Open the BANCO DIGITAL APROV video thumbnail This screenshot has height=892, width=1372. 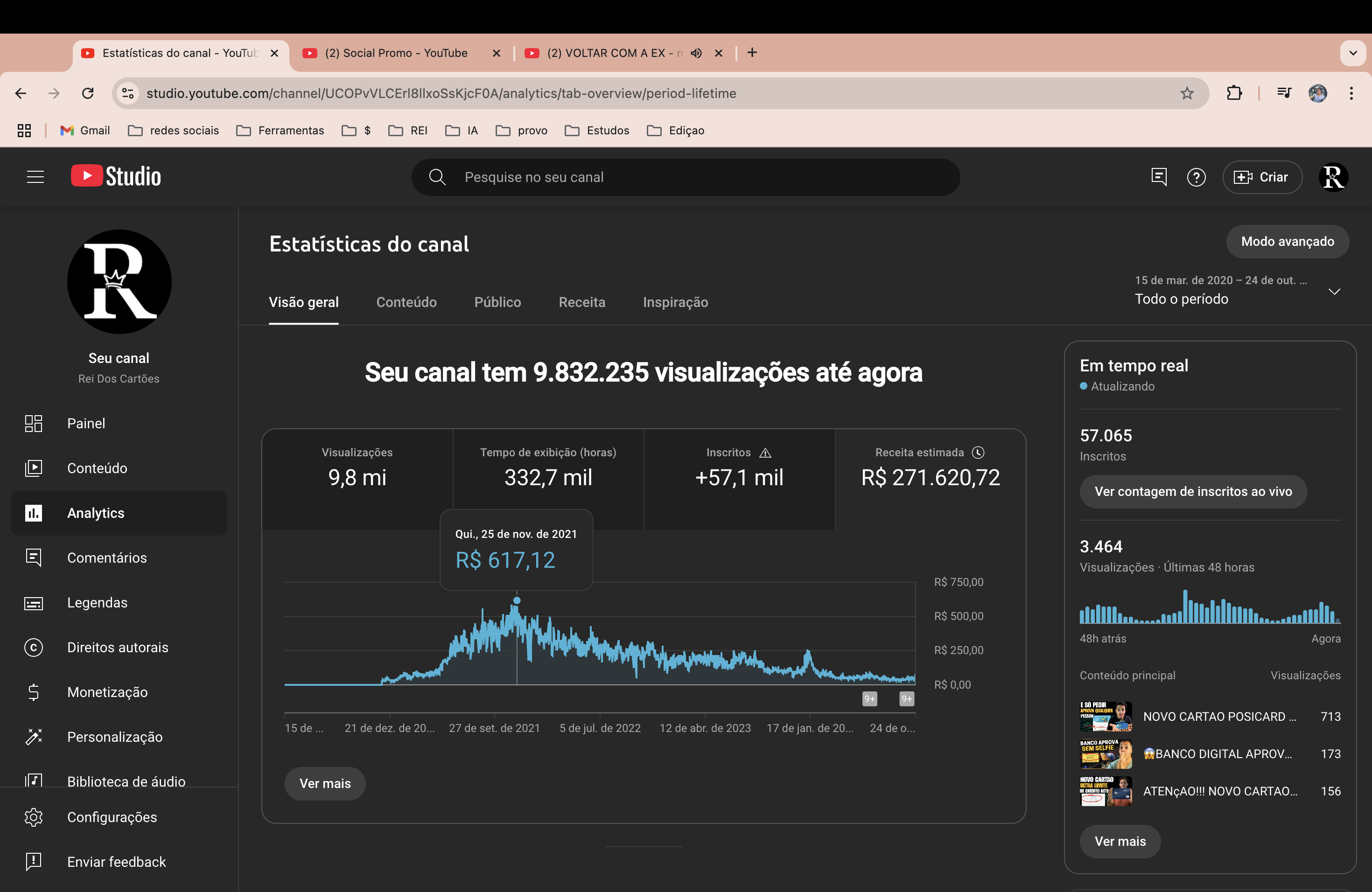point(1106,754)
